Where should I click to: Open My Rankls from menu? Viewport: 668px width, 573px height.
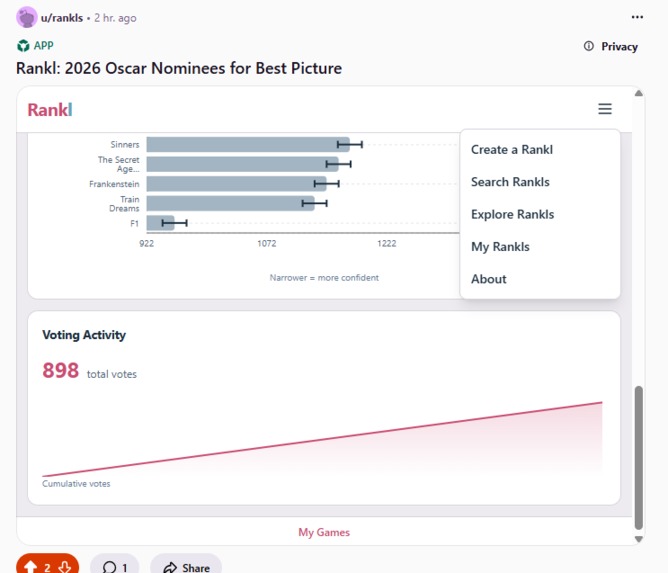500,247
